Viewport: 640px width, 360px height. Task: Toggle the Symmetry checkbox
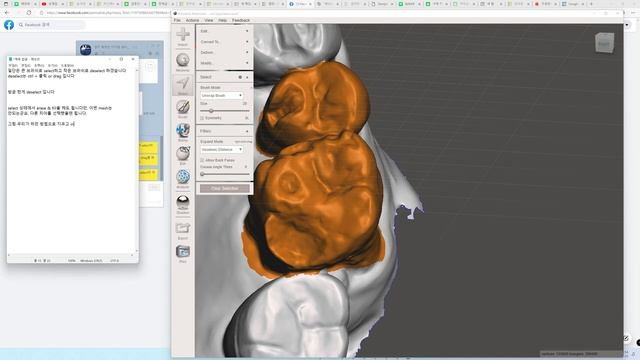[202, 118]
